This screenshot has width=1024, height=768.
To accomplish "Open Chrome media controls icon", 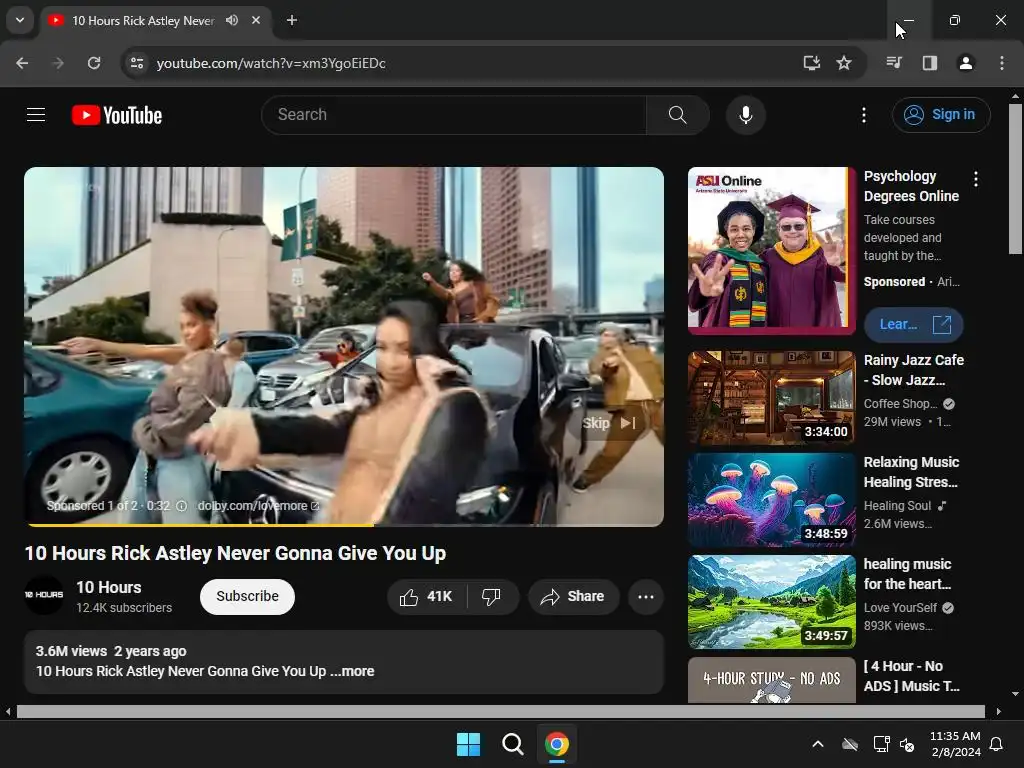I will pyautogui.click(x=893, y=63).
